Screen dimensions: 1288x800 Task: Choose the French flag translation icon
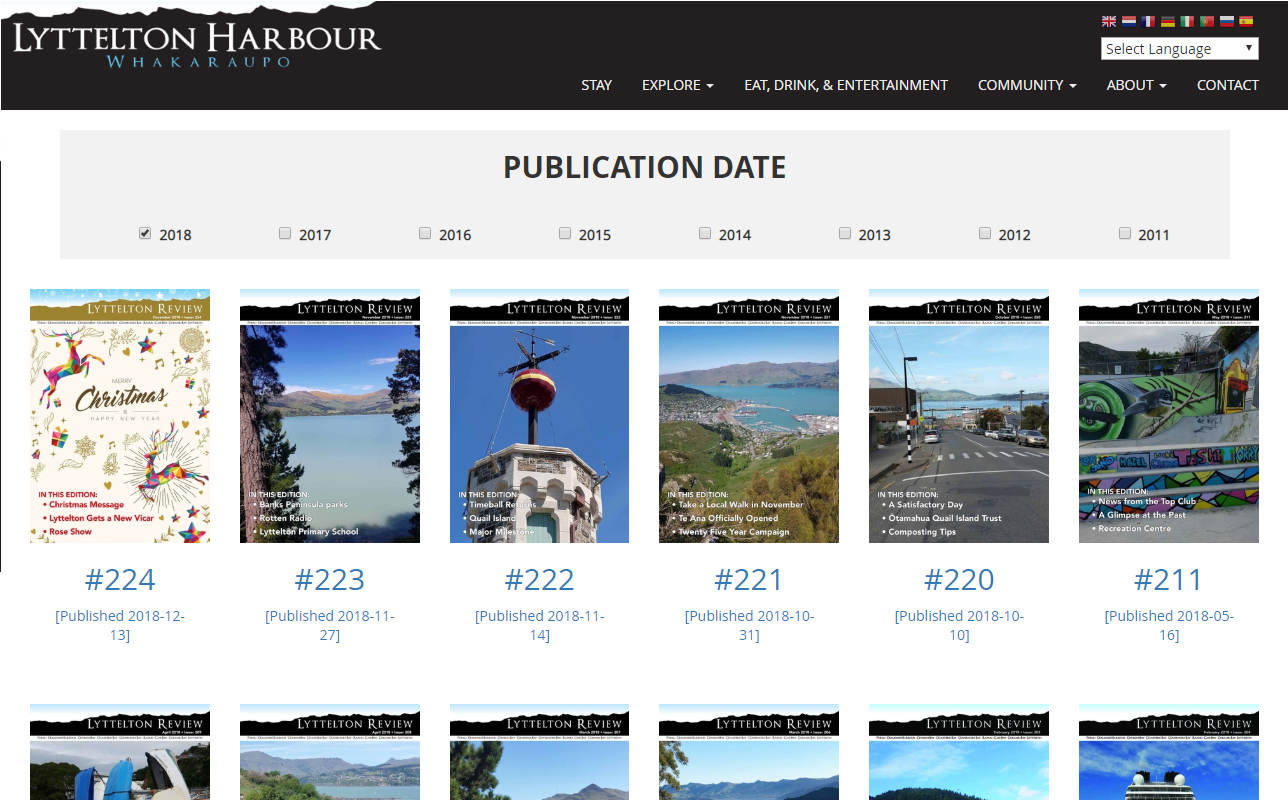point(1148,21)
